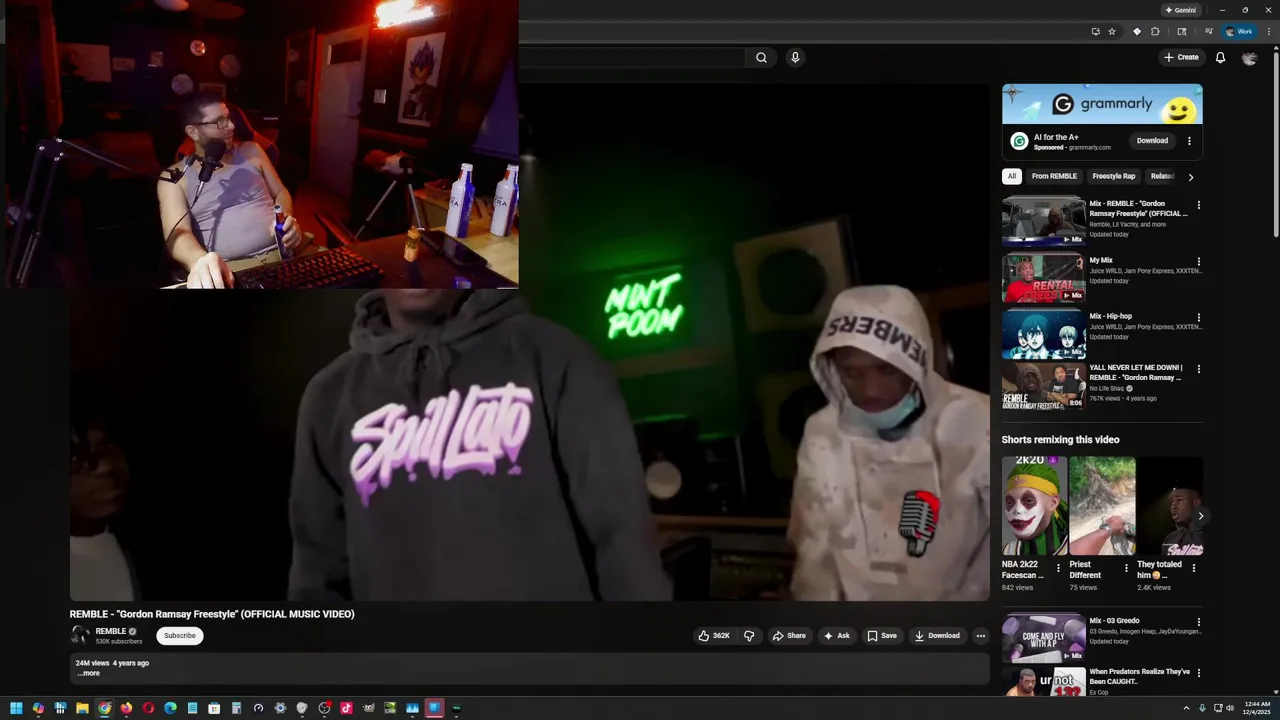This screenshot has height=720, width=1280.
Task: Select the From REMBLE filter chip
Action: point(1054,177)
